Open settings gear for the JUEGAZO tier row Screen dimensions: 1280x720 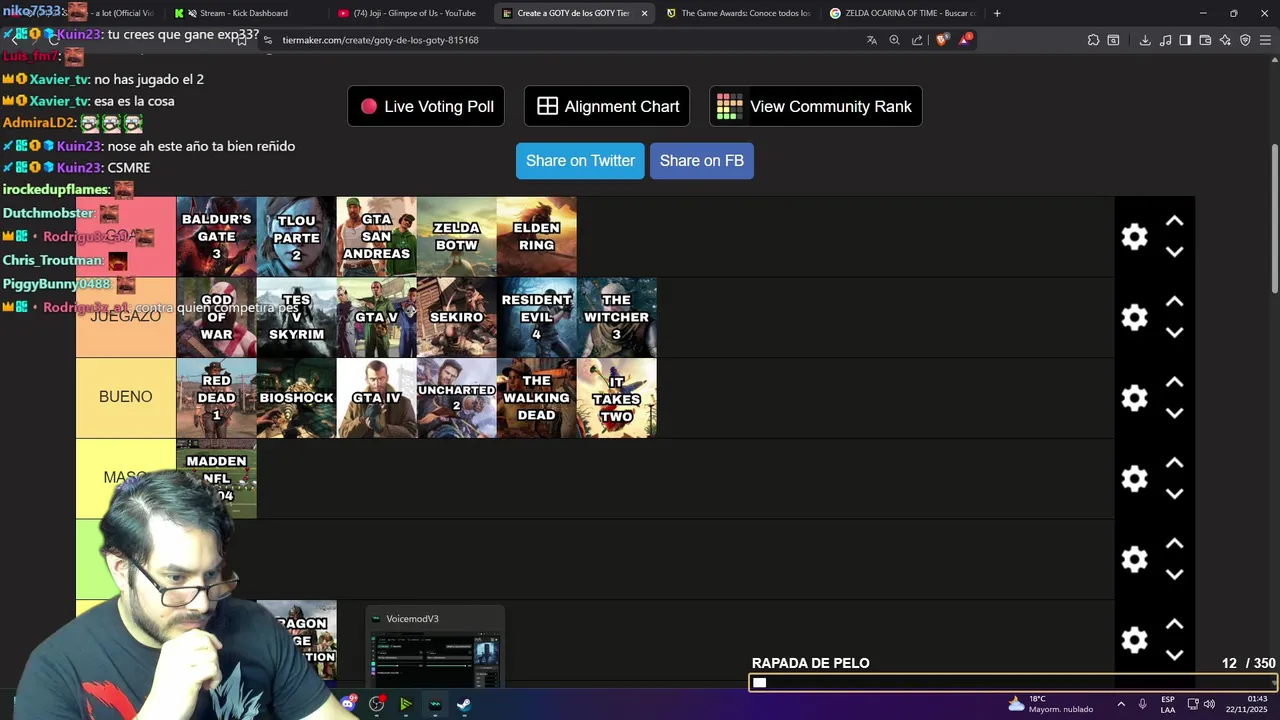click(x=1134, y=318)
